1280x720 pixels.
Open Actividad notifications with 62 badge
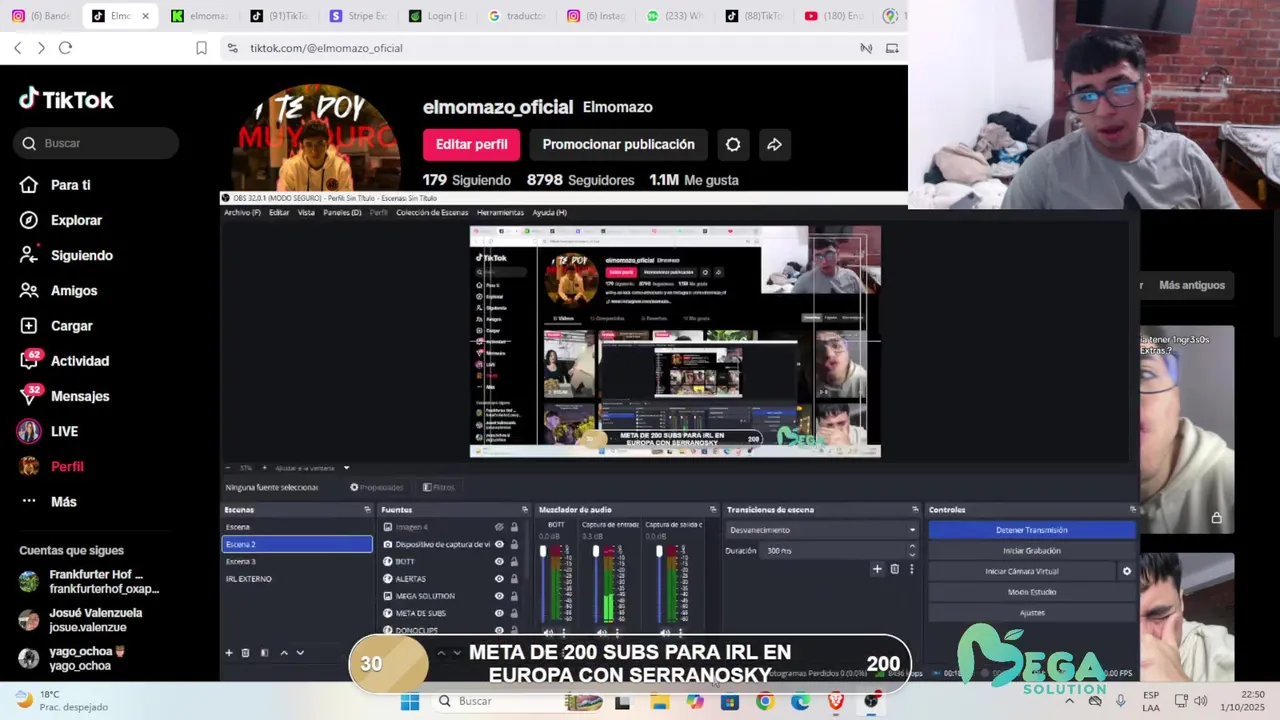(x=64, y=361)
